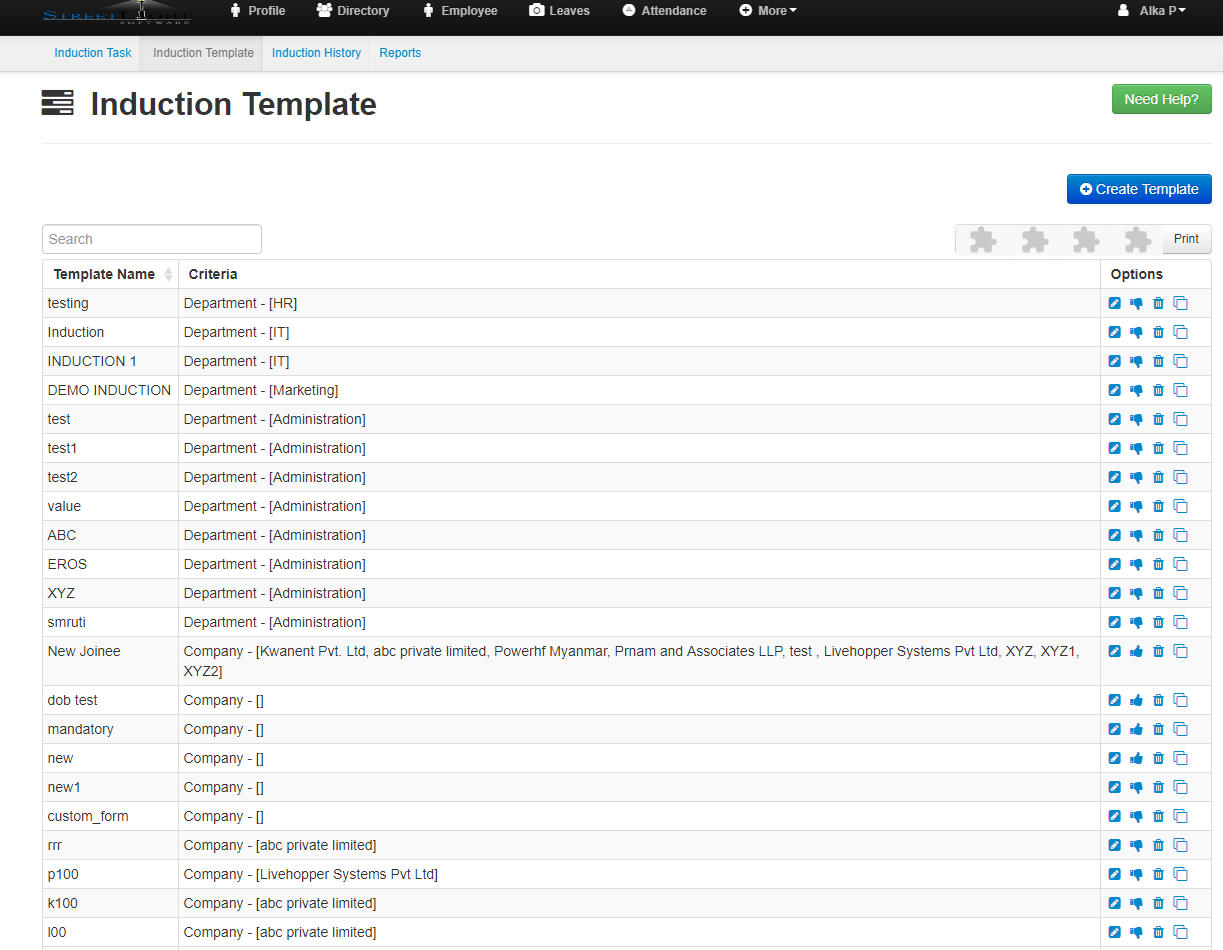Switch to the Induction History tab

point(315,53)
